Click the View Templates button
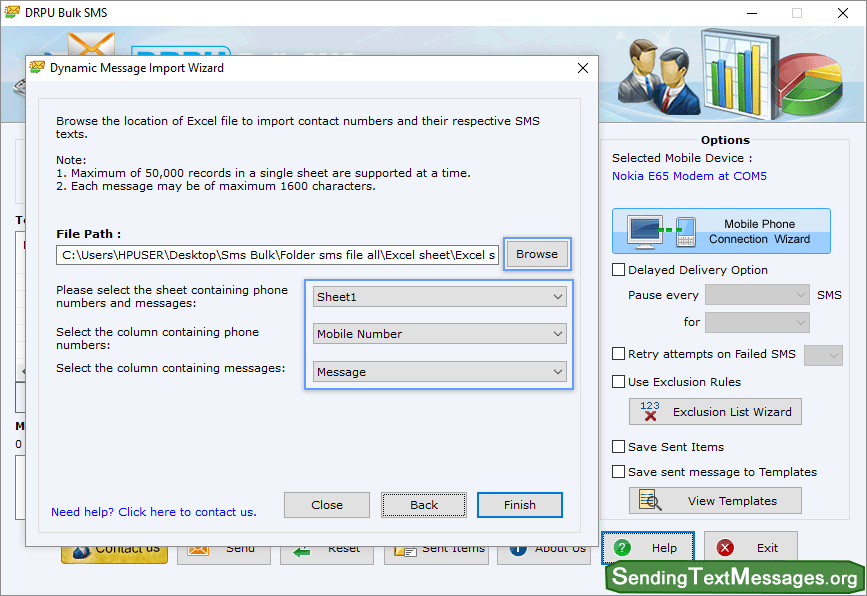867x596 pixels. [715, 500]
